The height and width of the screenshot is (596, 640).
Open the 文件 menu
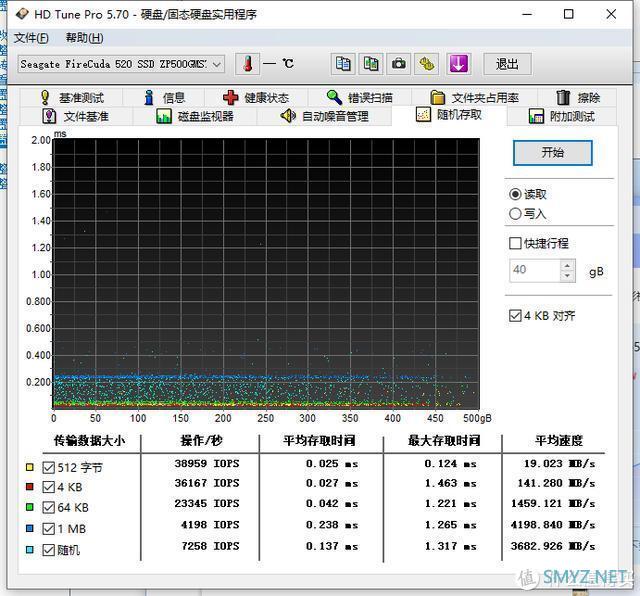pyautogui.click(x=31, y=38)
